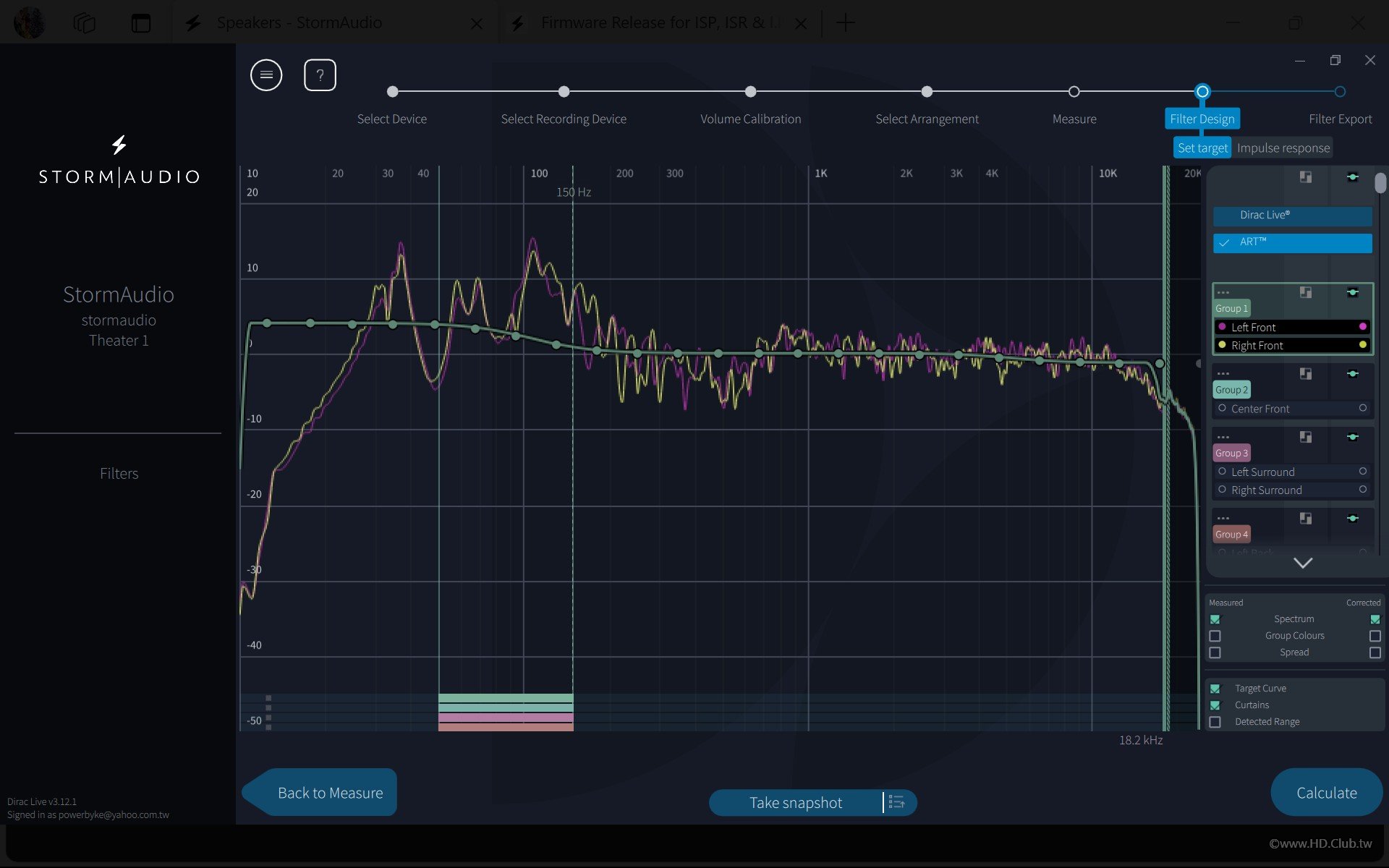Screen dimensions: 1389x868
Task: Click target curve end point near 18 kHz
Action: click(x=1160, y=363)
